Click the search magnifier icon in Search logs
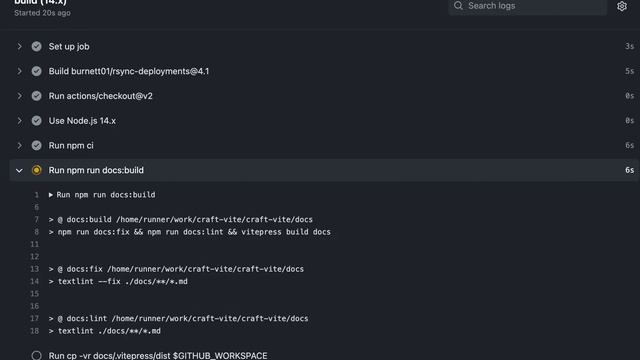Image resolution: width=640 pixels, height=360 pixels. [458, 6]
